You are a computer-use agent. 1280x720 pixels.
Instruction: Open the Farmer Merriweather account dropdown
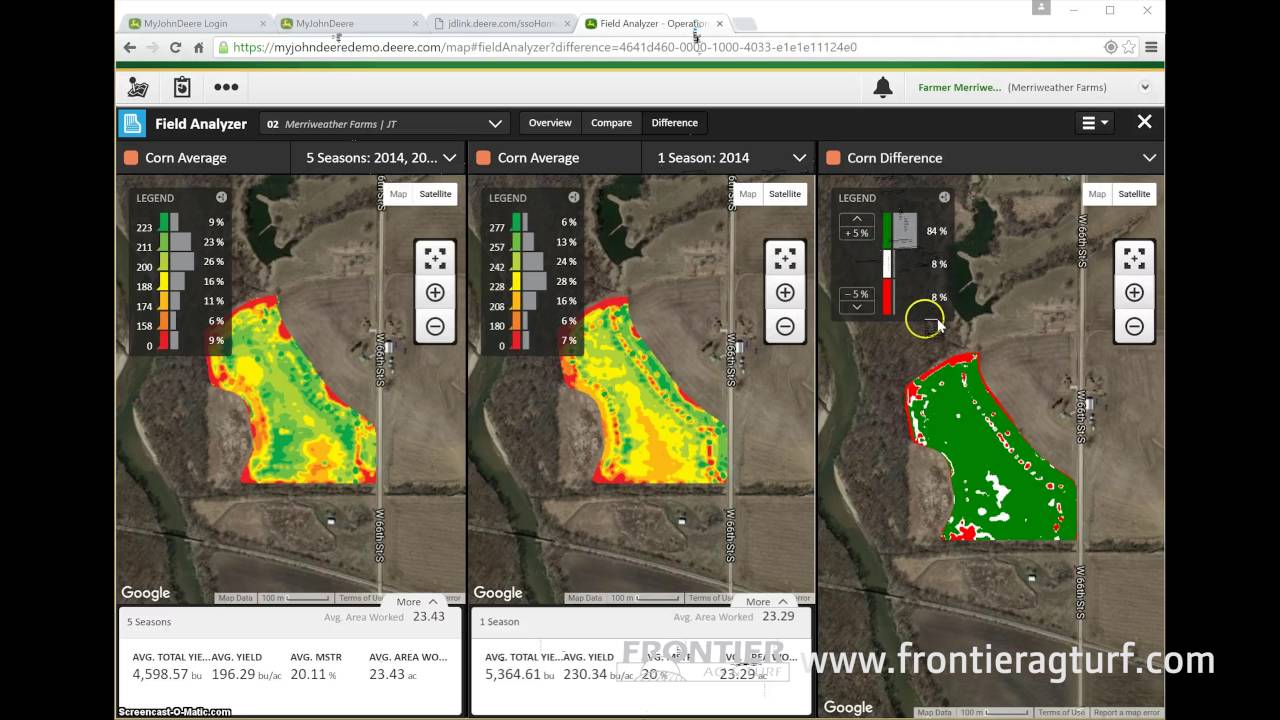(x=1145, y=87)
